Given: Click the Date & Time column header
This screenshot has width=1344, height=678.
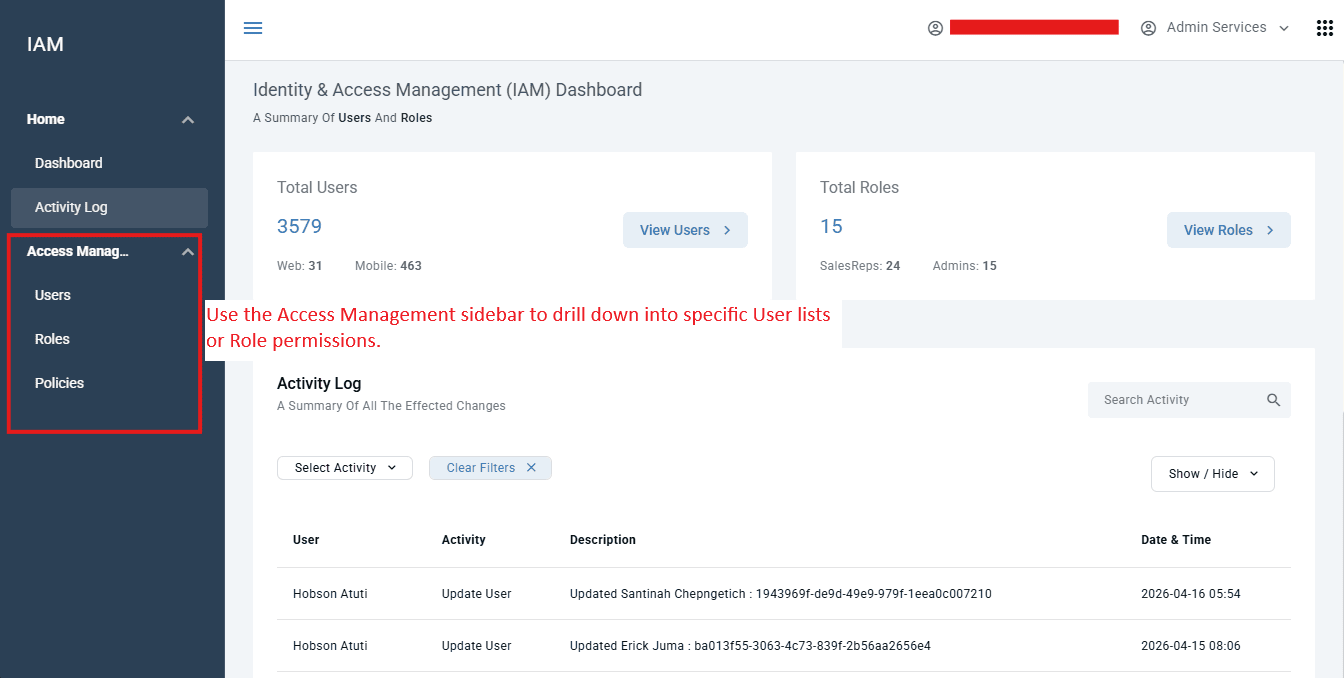Looking at the screenshot, I should pos(1176,540).
